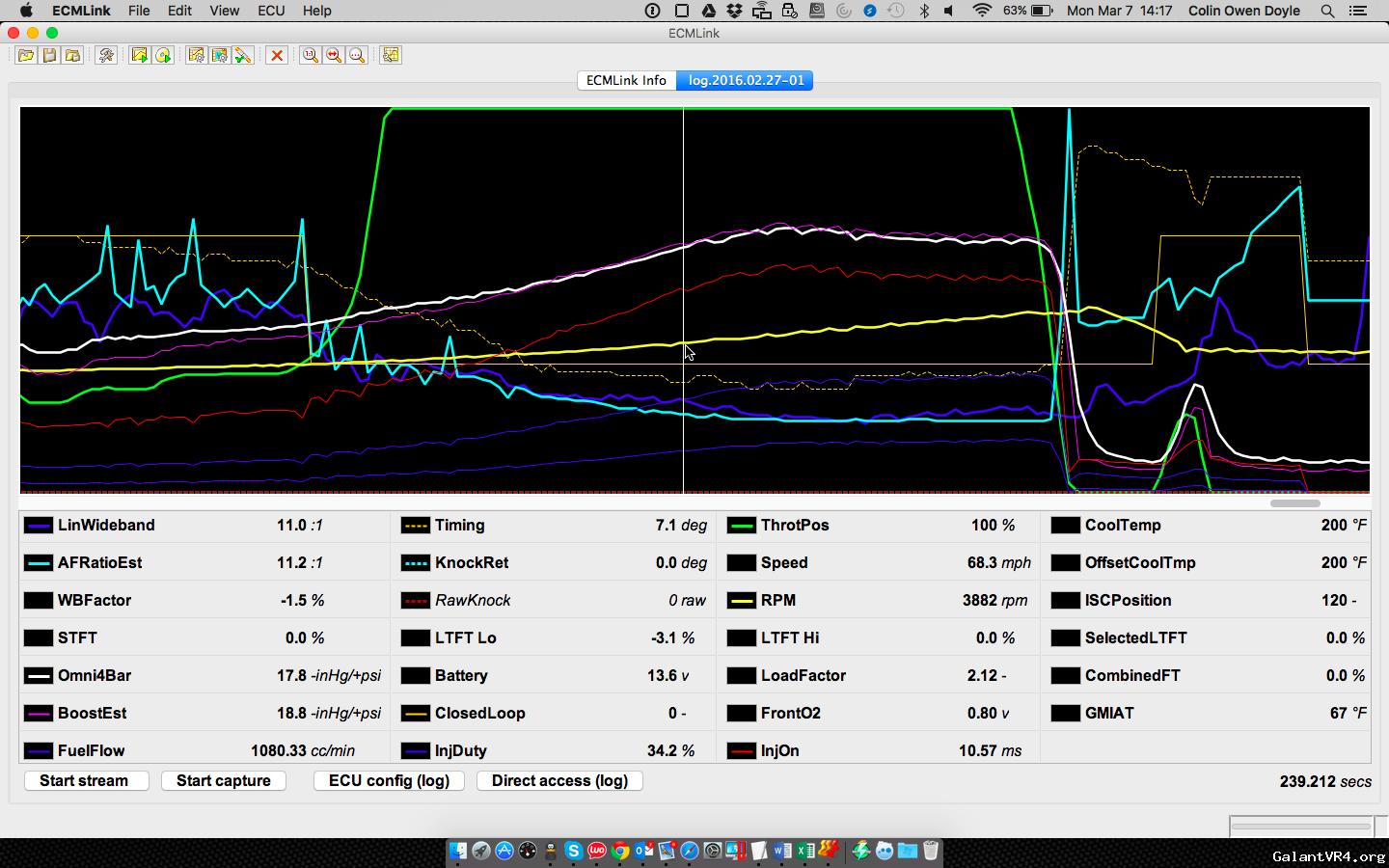Image resolution: width=1389 pixels, height=868 pixels.
Task: Click the horizontal-fit zoom magnifier icon
Action: (x=334, y=55)
